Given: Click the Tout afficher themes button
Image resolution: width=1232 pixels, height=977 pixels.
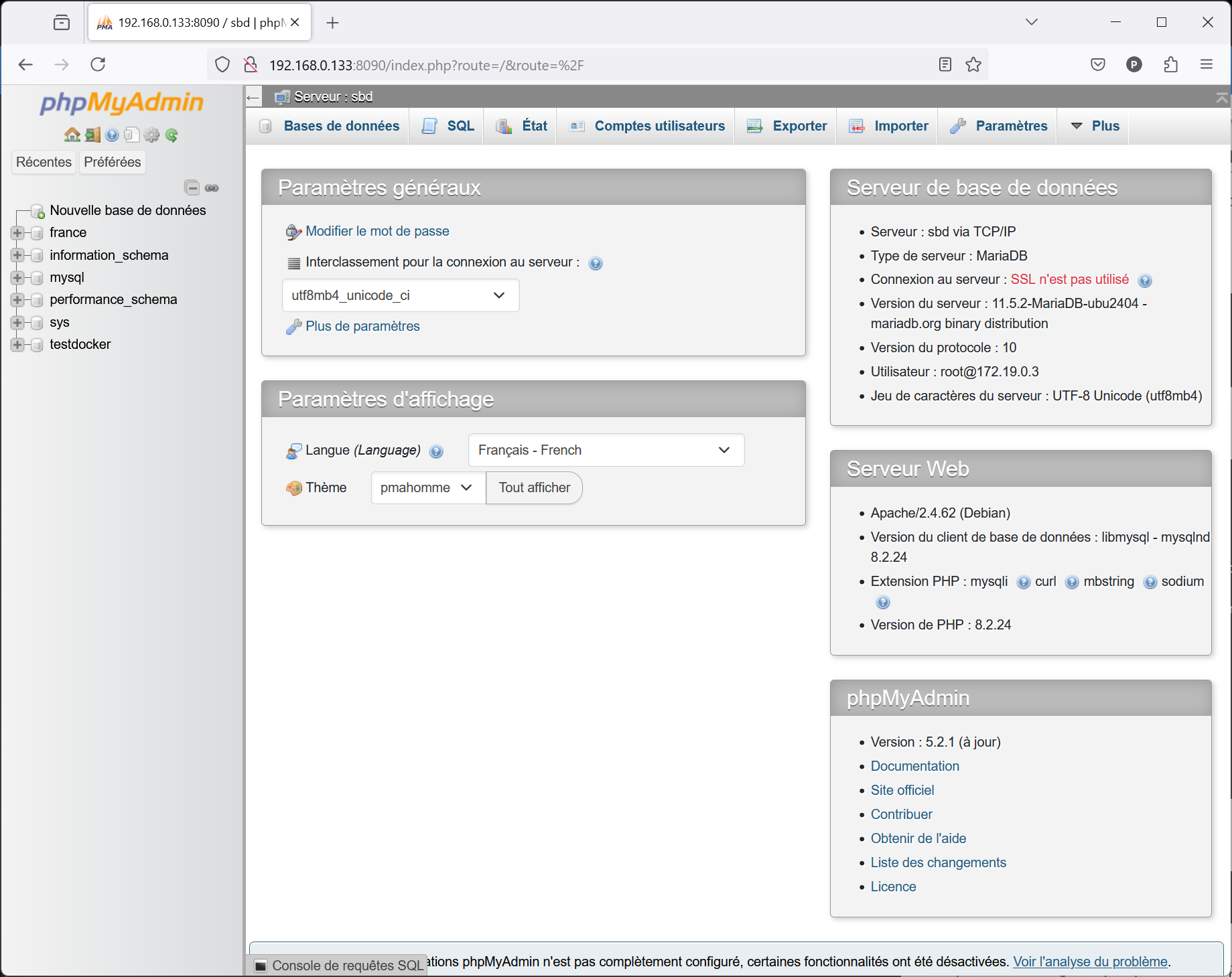Looking at the screenshot, I should [x=535, y=487].
